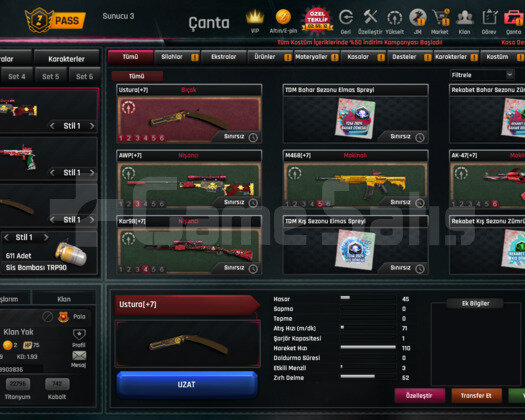Open the Klan icon in top bar
Image resolution: width=525 pixels, height=420 pixels.
click(464, 18)
